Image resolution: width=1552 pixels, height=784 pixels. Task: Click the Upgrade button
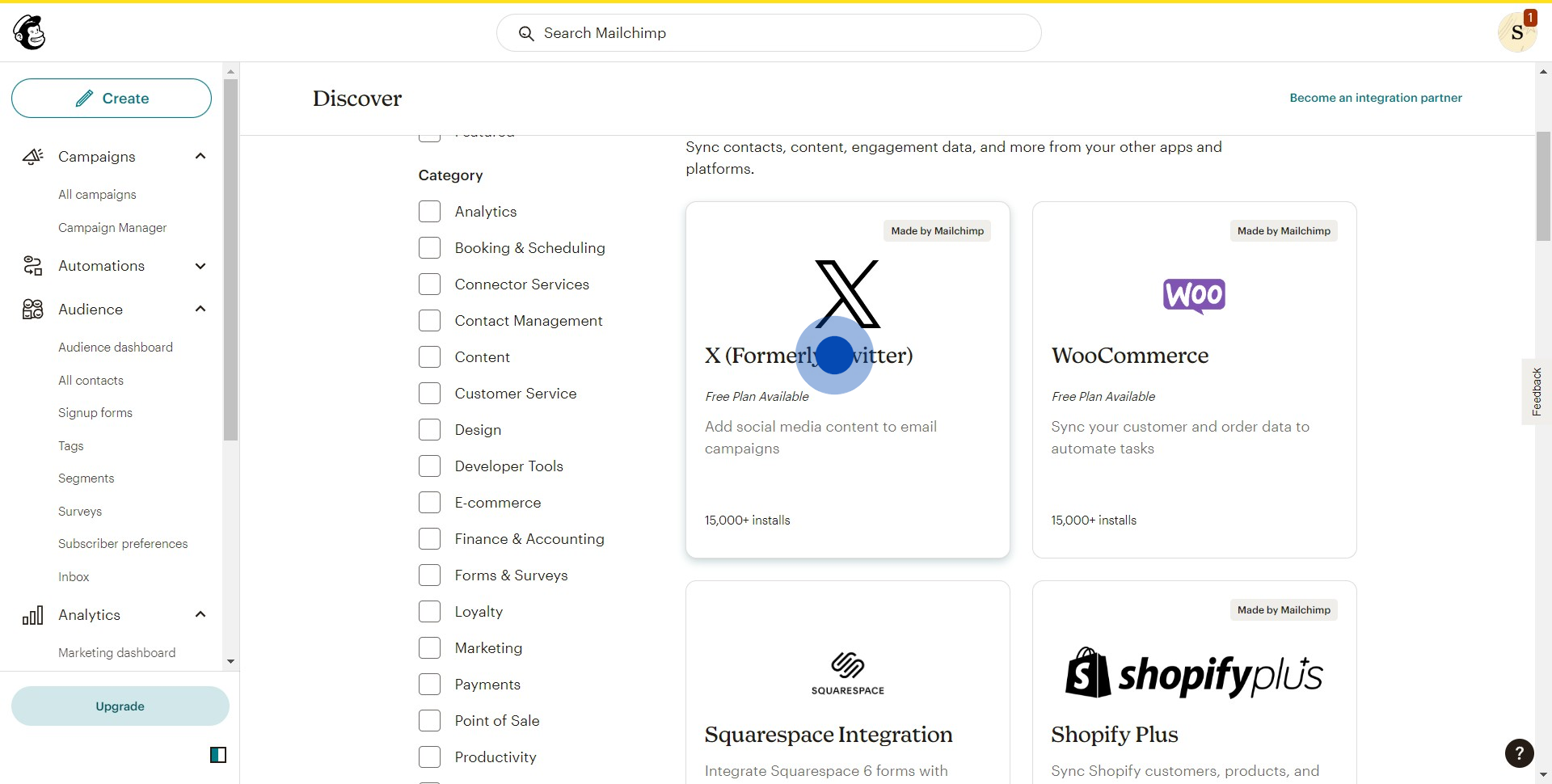pyautogui.click(x=120, y=706)
